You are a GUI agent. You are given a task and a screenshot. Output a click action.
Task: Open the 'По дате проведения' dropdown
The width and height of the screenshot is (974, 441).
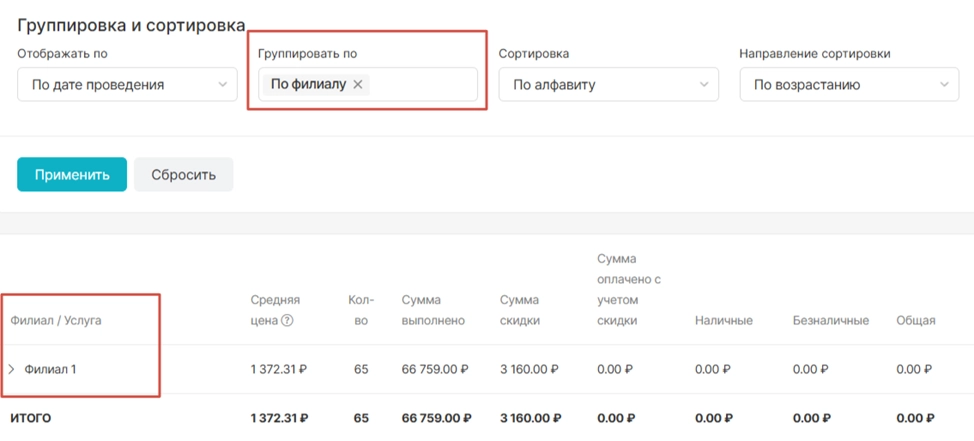click(127, 84)
